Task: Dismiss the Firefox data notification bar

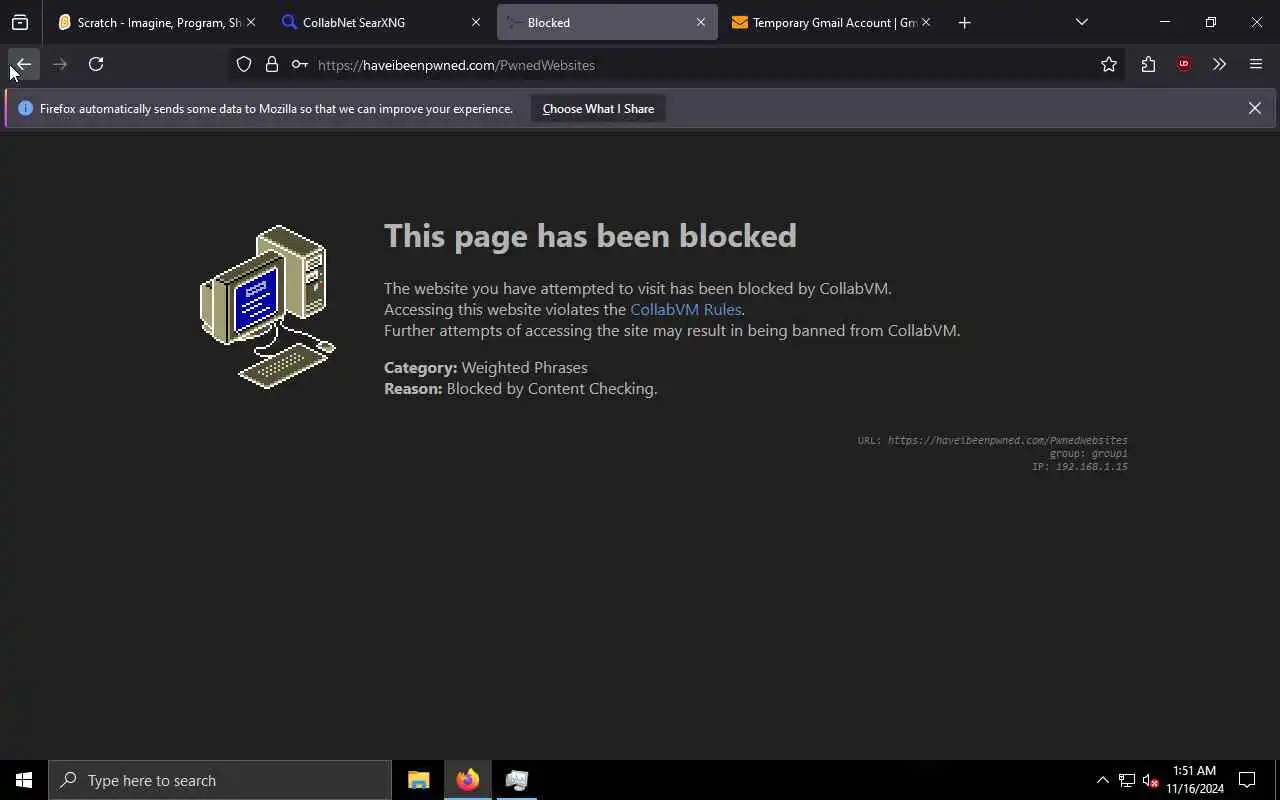Action: coord(1254,108)
